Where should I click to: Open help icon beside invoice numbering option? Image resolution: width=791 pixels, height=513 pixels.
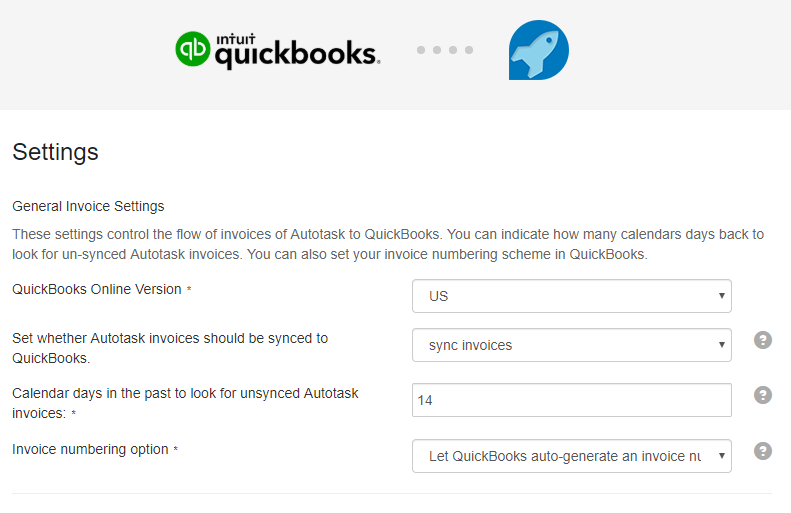[763, 451]
